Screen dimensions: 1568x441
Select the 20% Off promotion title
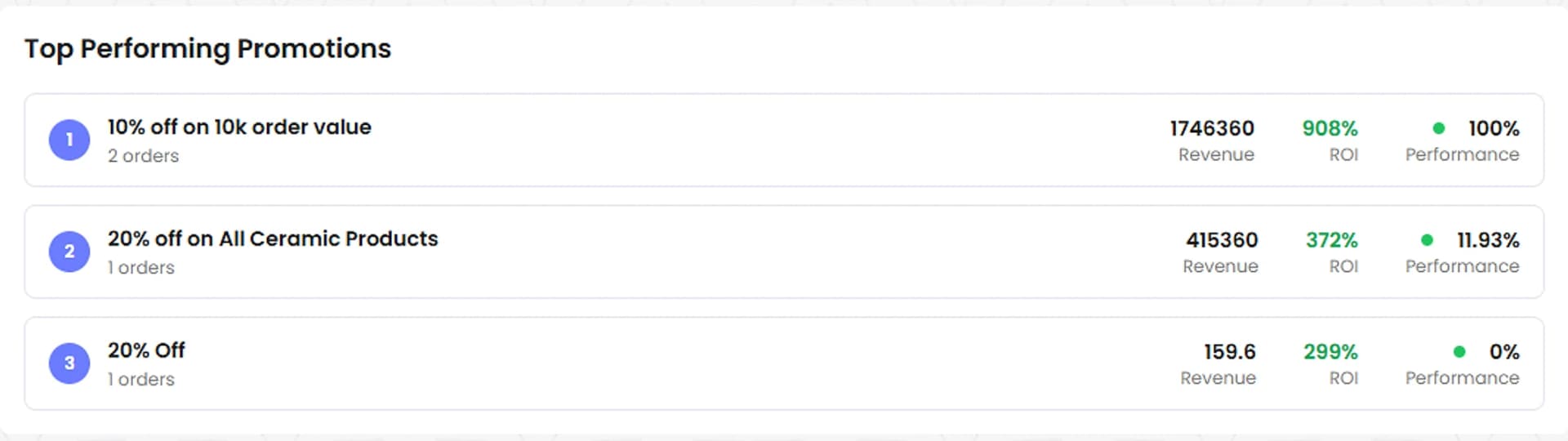coord(146,350)
